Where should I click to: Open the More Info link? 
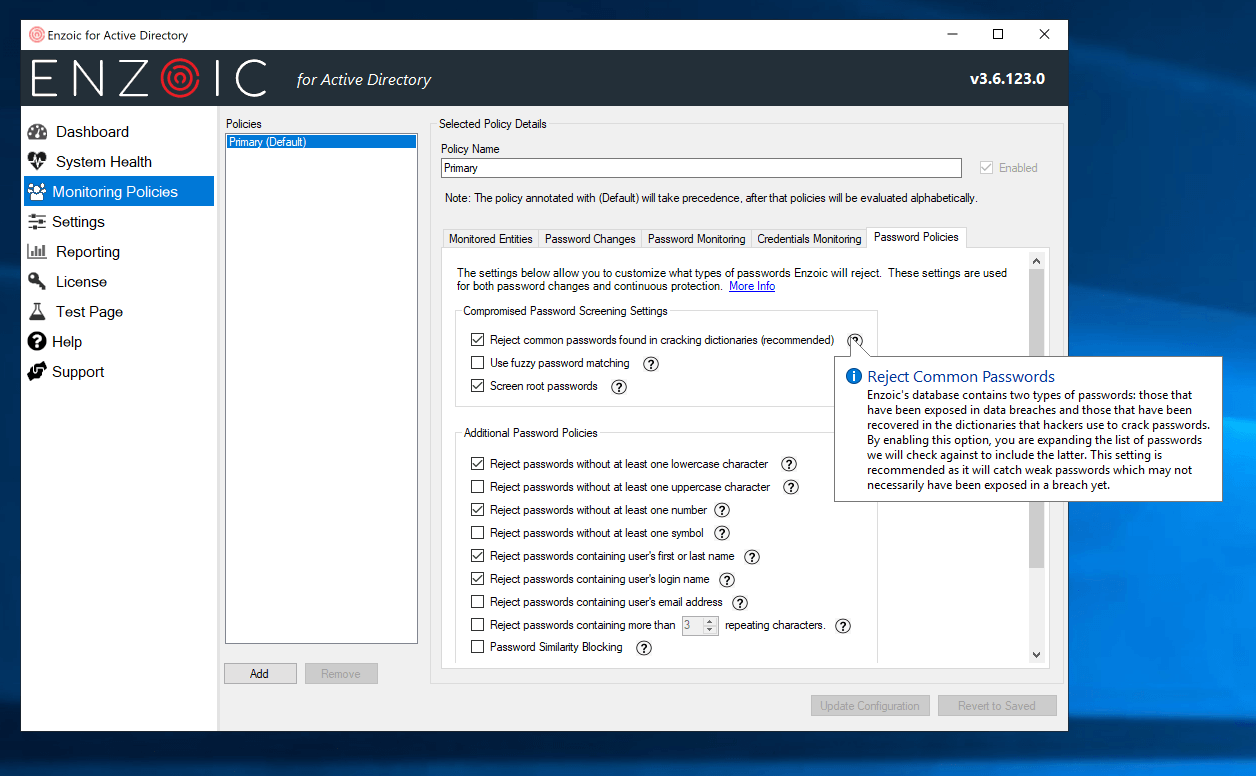[751, 286]
